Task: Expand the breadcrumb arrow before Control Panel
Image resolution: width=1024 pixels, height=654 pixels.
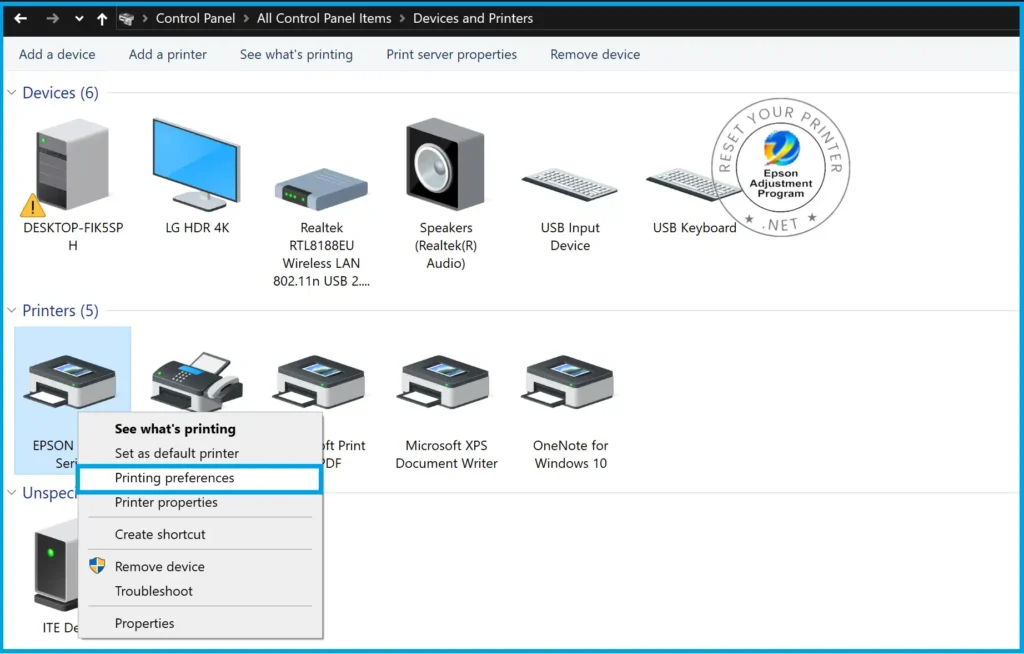Action: pos(145,19)
